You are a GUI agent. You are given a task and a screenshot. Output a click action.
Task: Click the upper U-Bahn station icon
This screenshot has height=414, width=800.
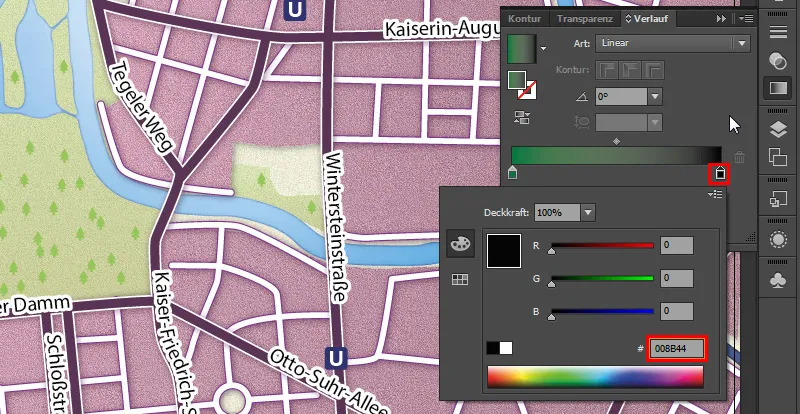click(294, 9)
